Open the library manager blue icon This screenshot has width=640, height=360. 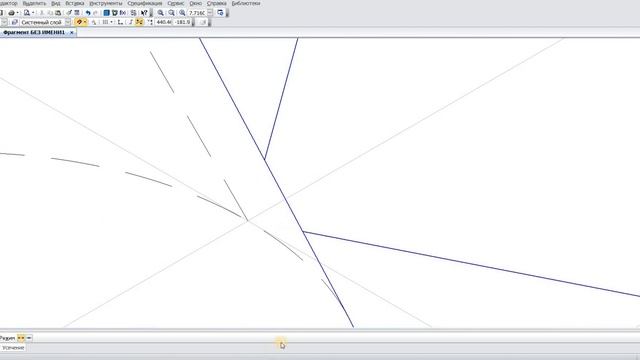click(x=107, y=13)
